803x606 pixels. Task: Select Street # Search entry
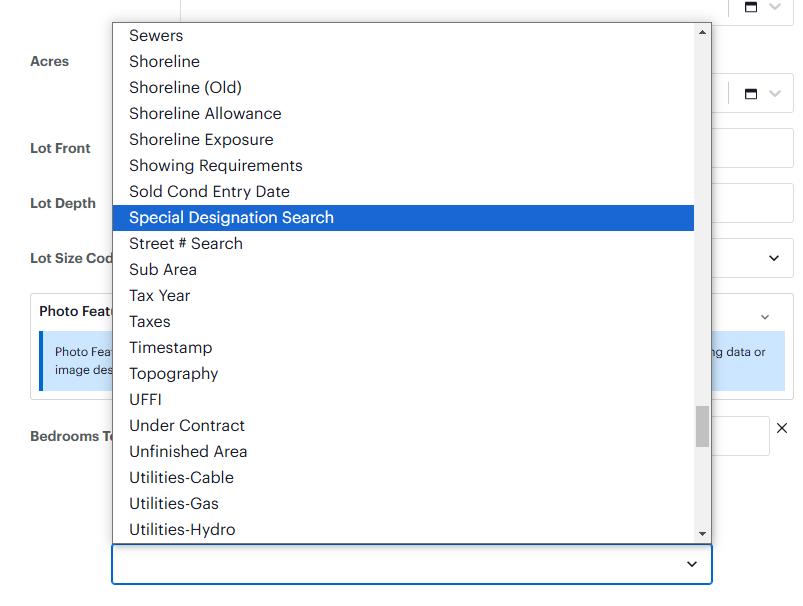coord(403,244)
